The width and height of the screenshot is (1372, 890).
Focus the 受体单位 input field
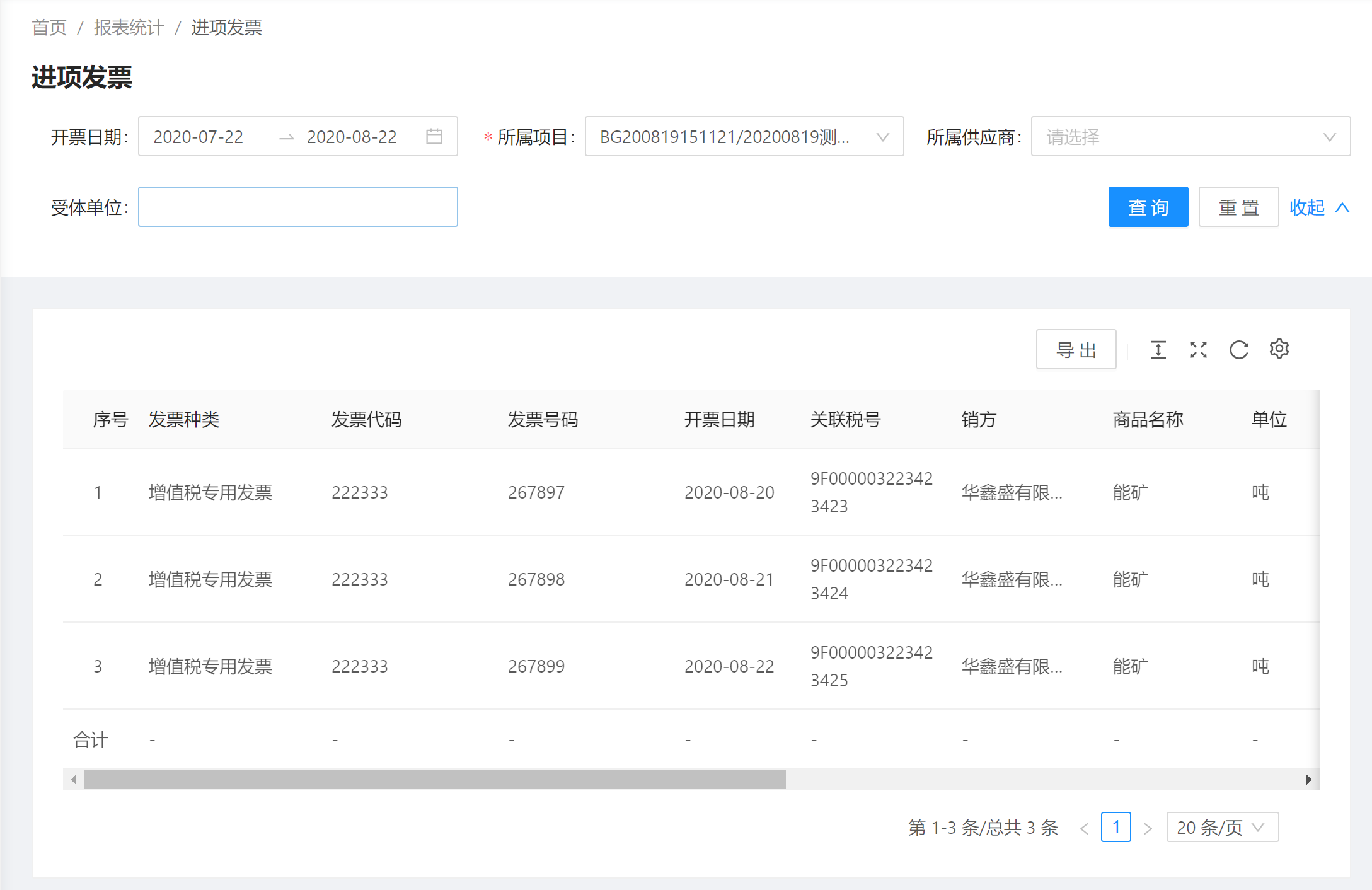pos(297,207)
